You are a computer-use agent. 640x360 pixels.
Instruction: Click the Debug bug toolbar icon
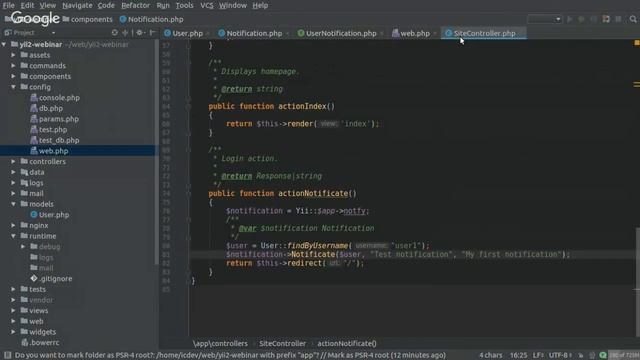tap(582, 19)
